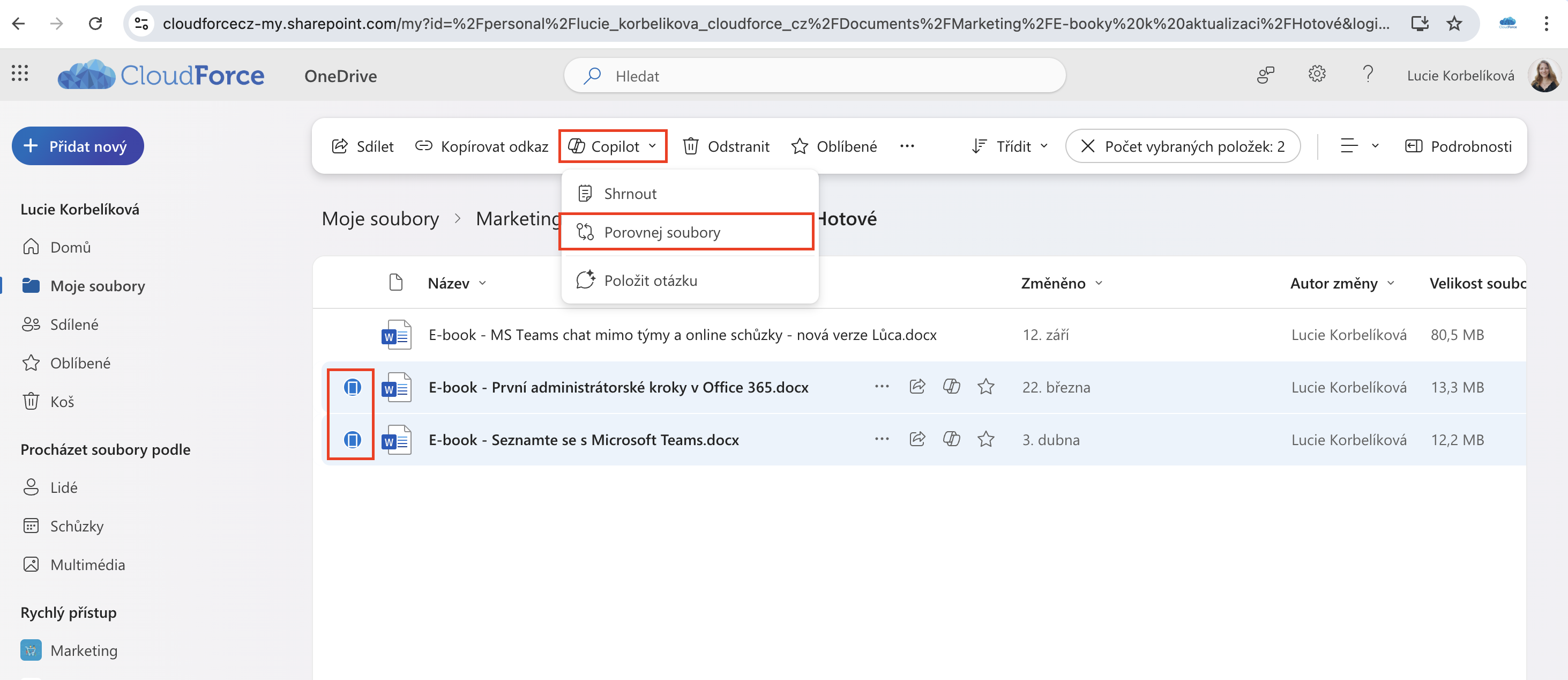Click the Hledat search field
This screenshot has height=680, width=1568.
[x=815, y=76]
